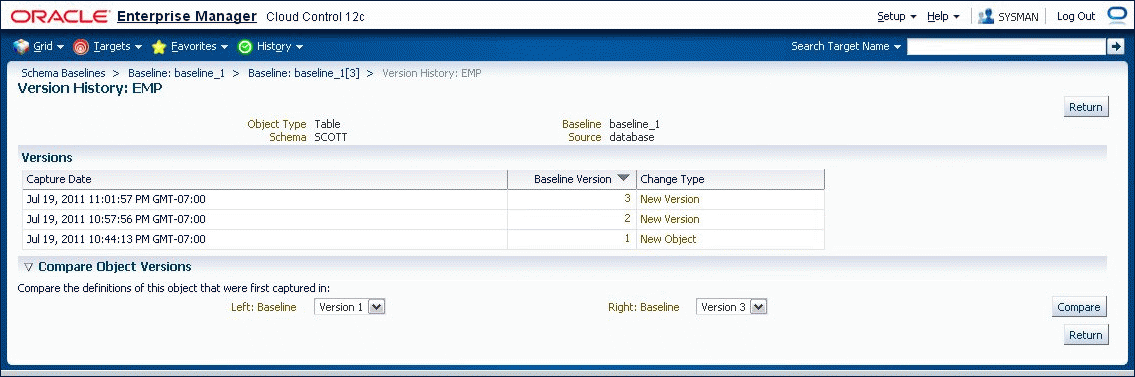Screen dimensions: 1135x377
Task: Open the Targets menu
Action: [117, 46]
